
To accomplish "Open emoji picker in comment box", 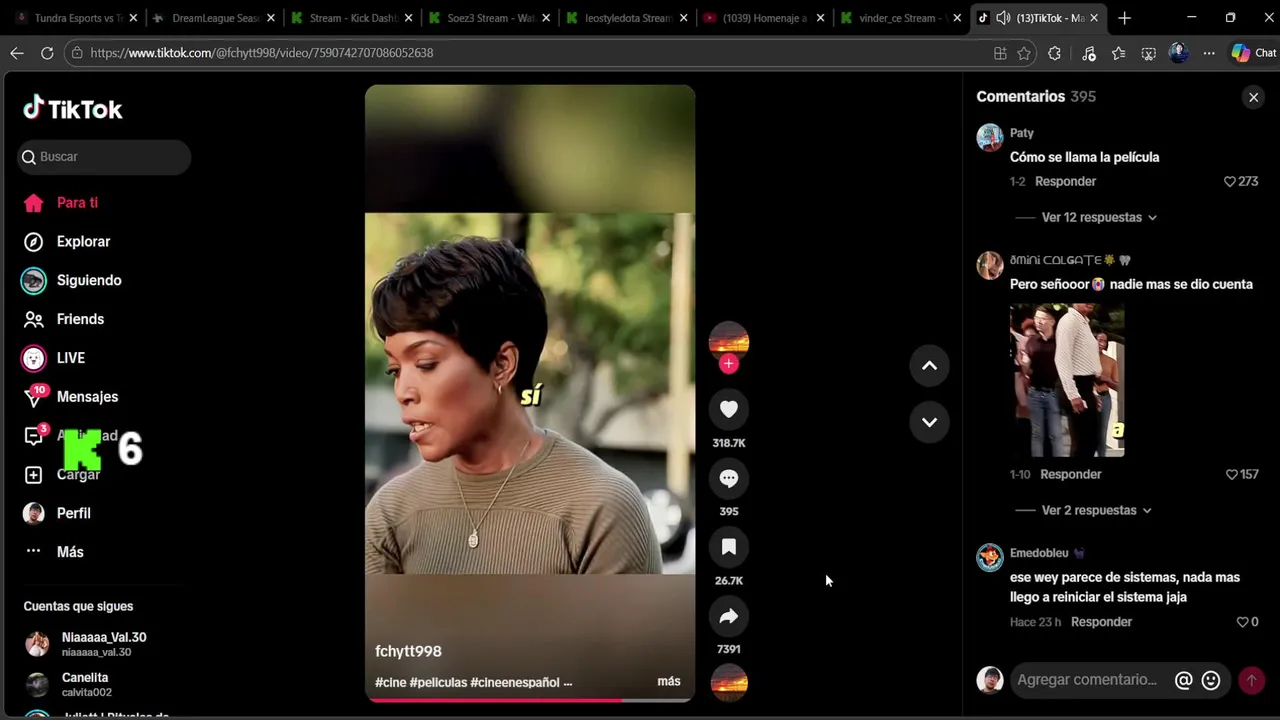I will click(1211, 680).
